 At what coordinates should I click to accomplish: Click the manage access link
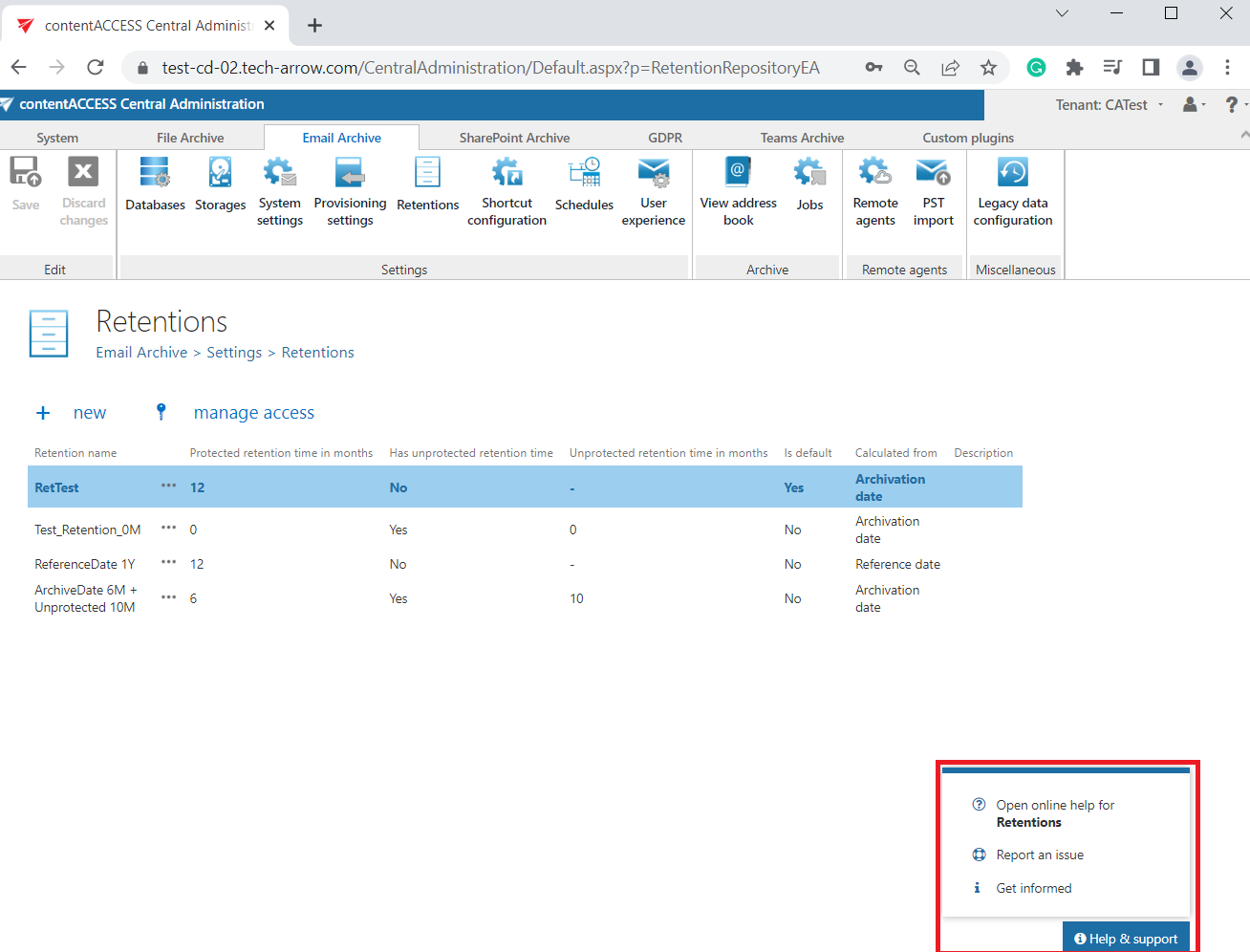tap(253, 413)
